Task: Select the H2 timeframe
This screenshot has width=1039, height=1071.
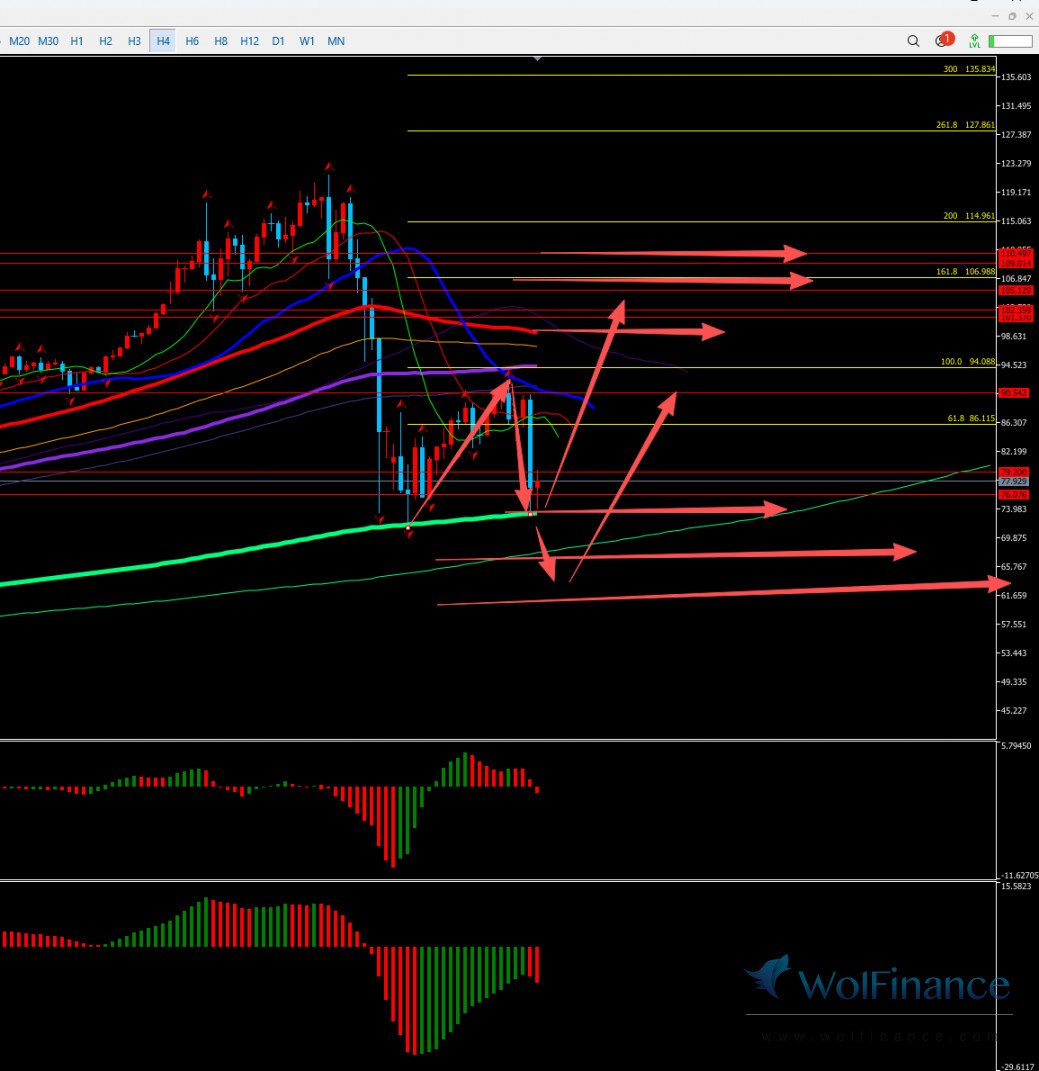Action: (x=105, y=41)
